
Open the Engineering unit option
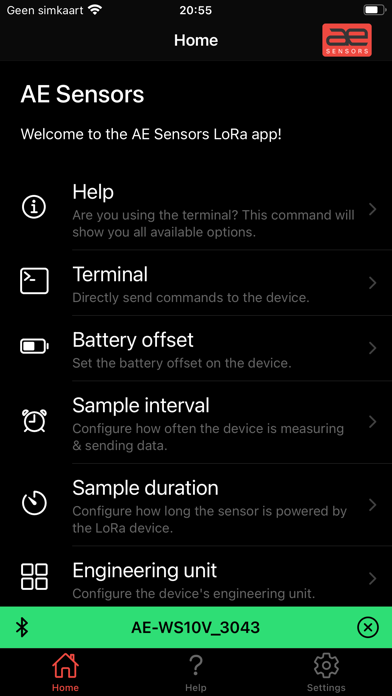click(x=196, y=577)
